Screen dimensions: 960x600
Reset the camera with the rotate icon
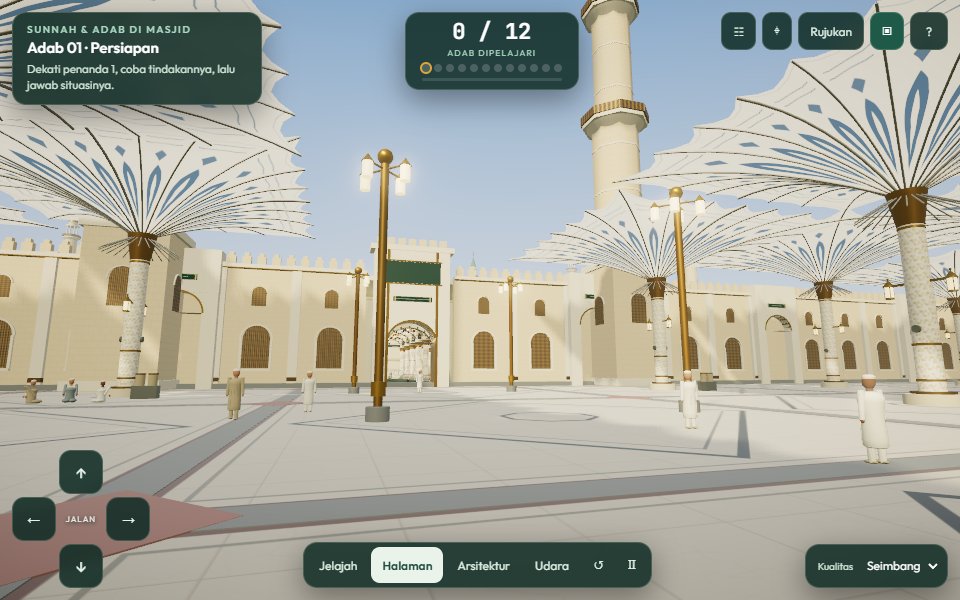598,565
